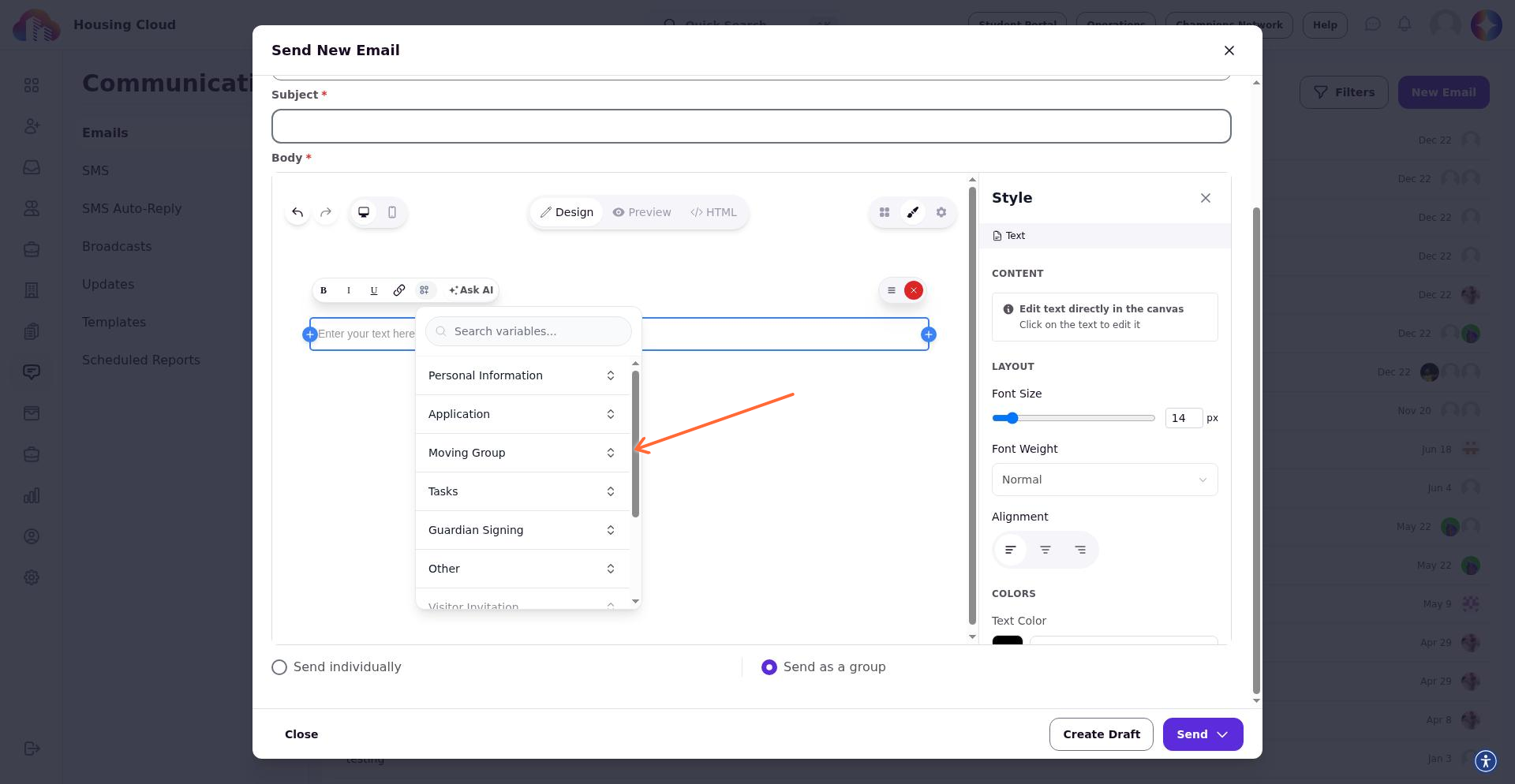Open editor settings gear icon
This screenshot has width=1515, height=784.
(941, 212)
